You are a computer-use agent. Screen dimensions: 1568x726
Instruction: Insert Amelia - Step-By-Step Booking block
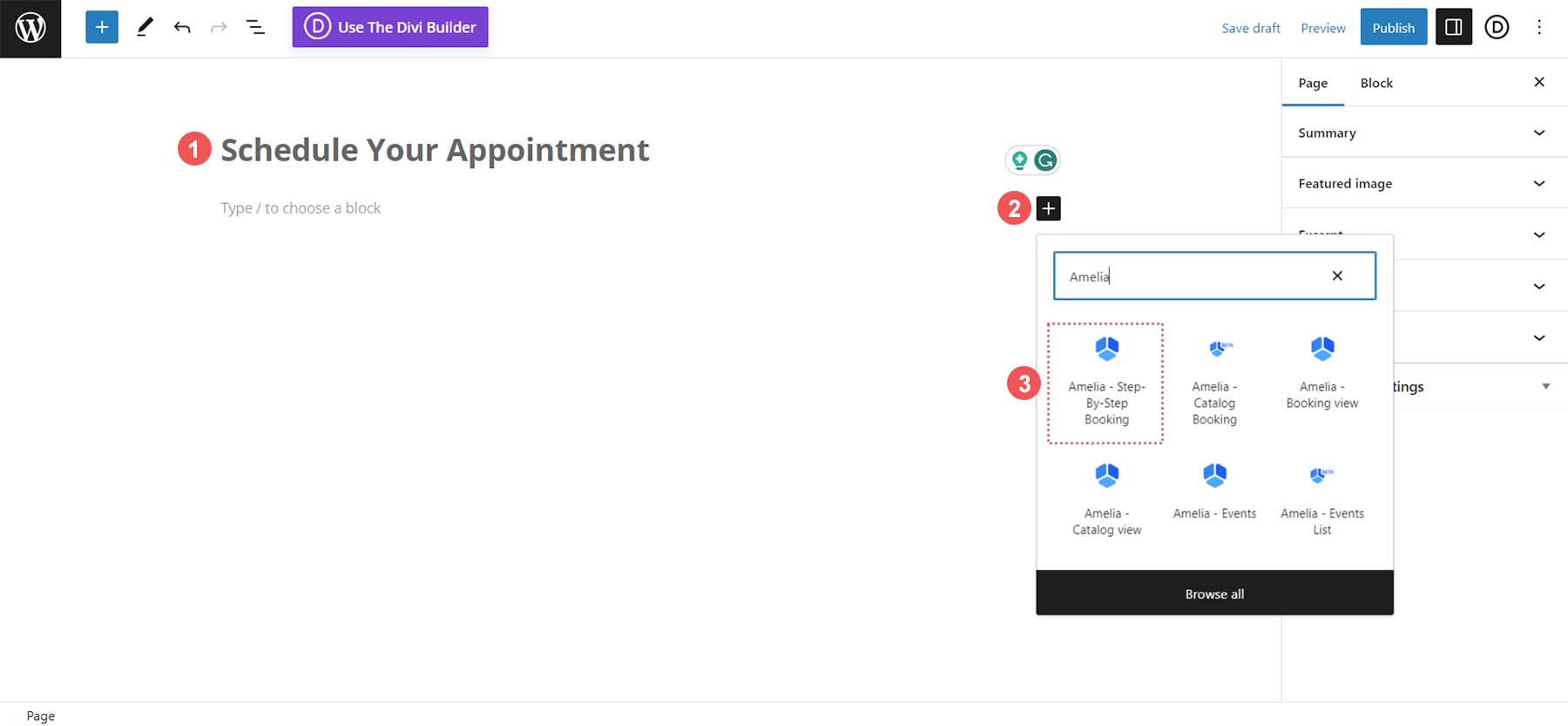1106,383
